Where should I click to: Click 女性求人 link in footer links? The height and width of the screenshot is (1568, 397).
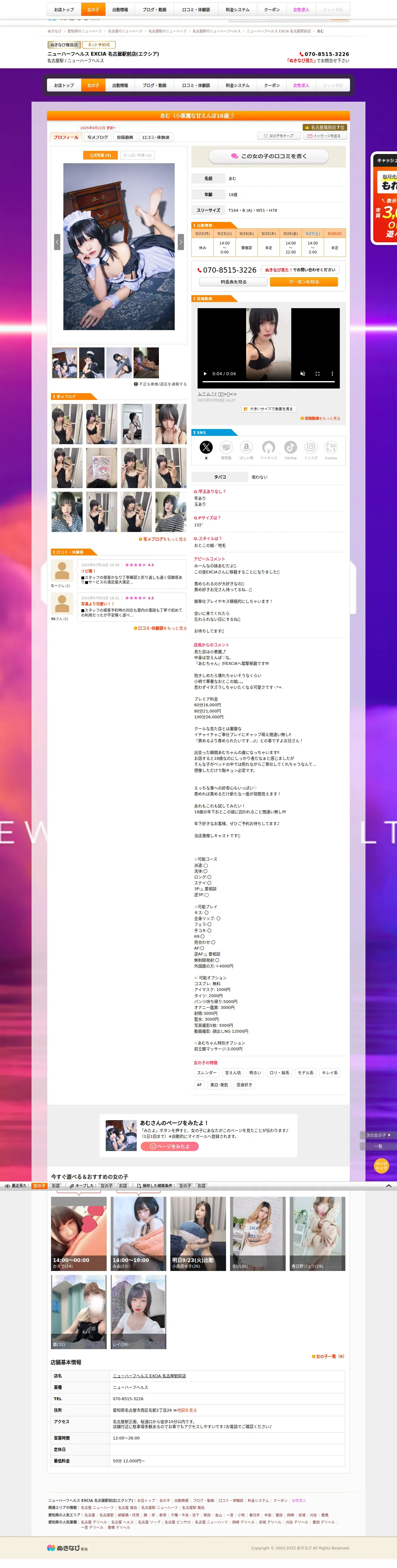click(x=299, y=1500)
